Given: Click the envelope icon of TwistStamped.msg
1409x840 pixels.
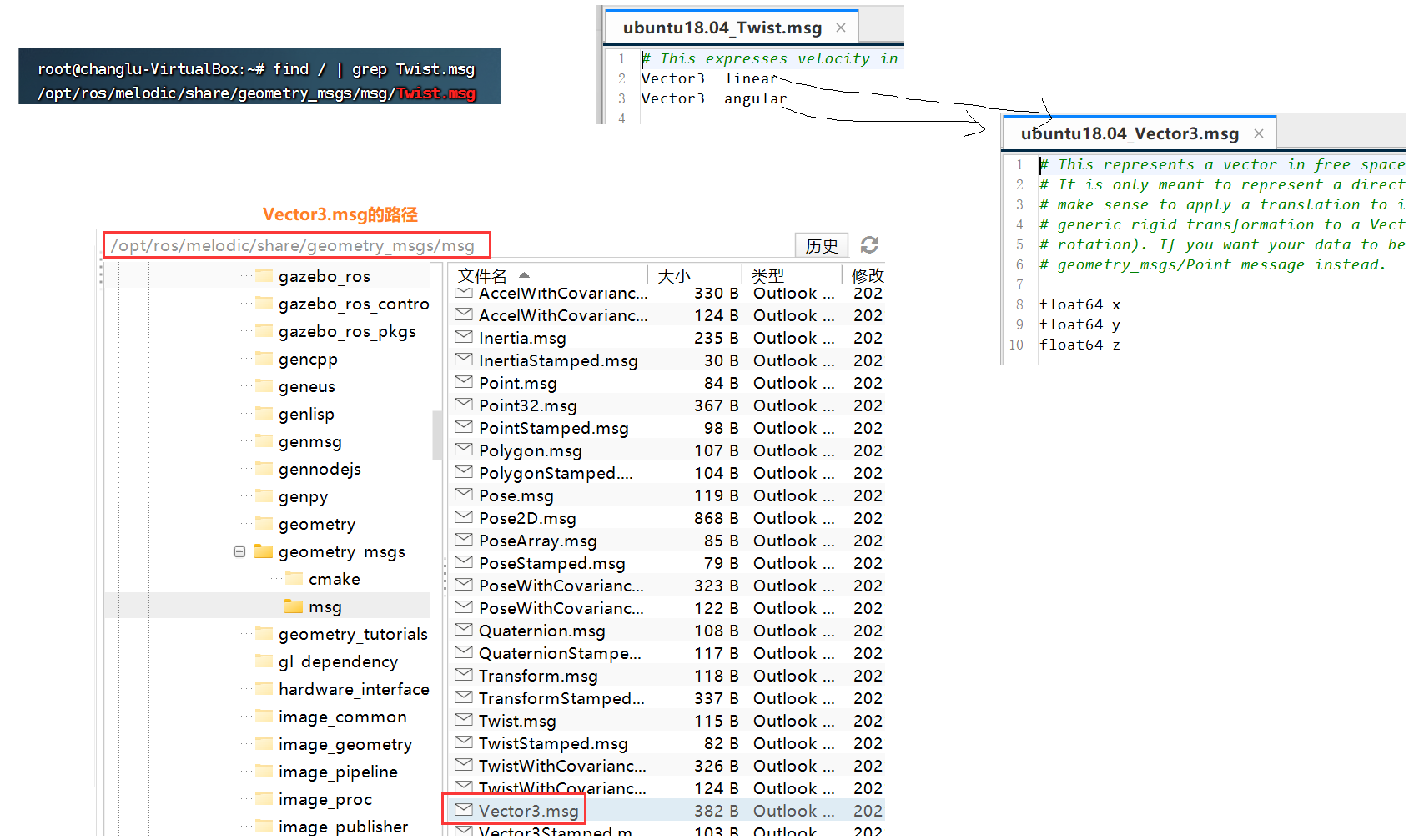Looking at the screenshot, I should pyautogui.click(x=464, y=742).
